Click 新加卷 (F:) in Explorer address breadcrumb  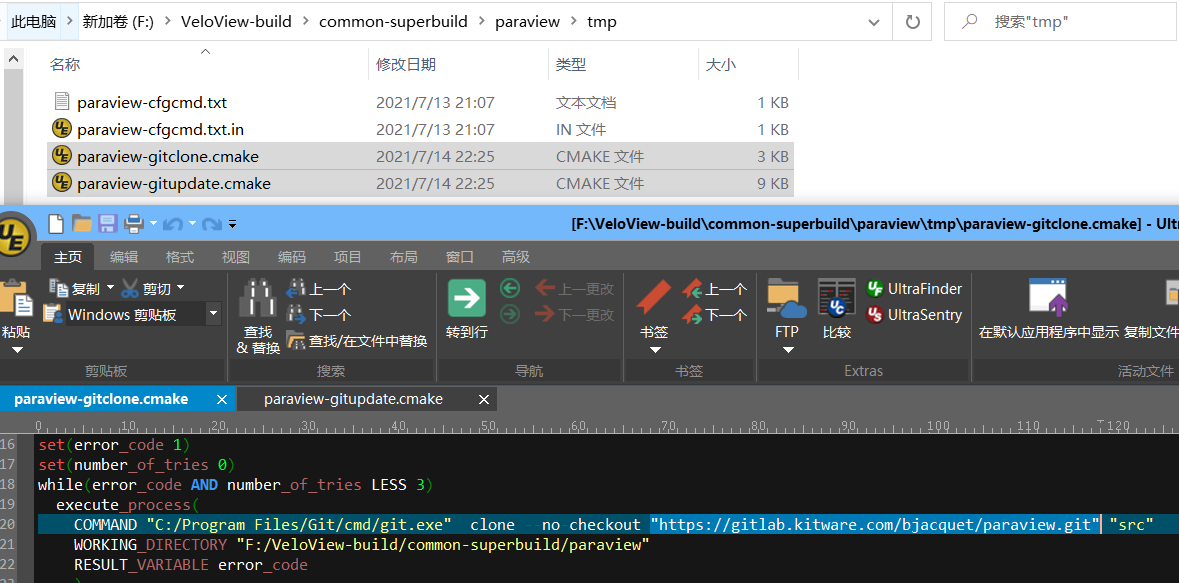tap(118, 22)
